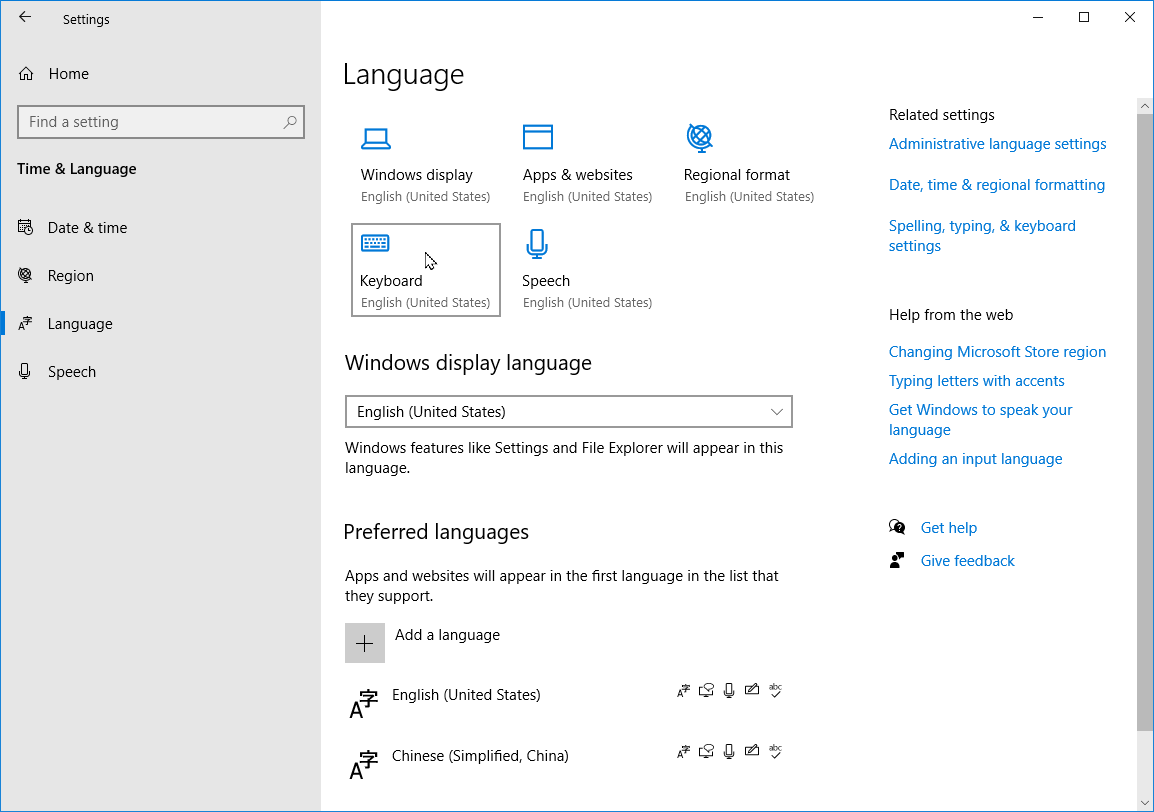The height and width of the screenshot is (812, 1154).
Task: Go to Date & time section
Action: tap(87, 228)
